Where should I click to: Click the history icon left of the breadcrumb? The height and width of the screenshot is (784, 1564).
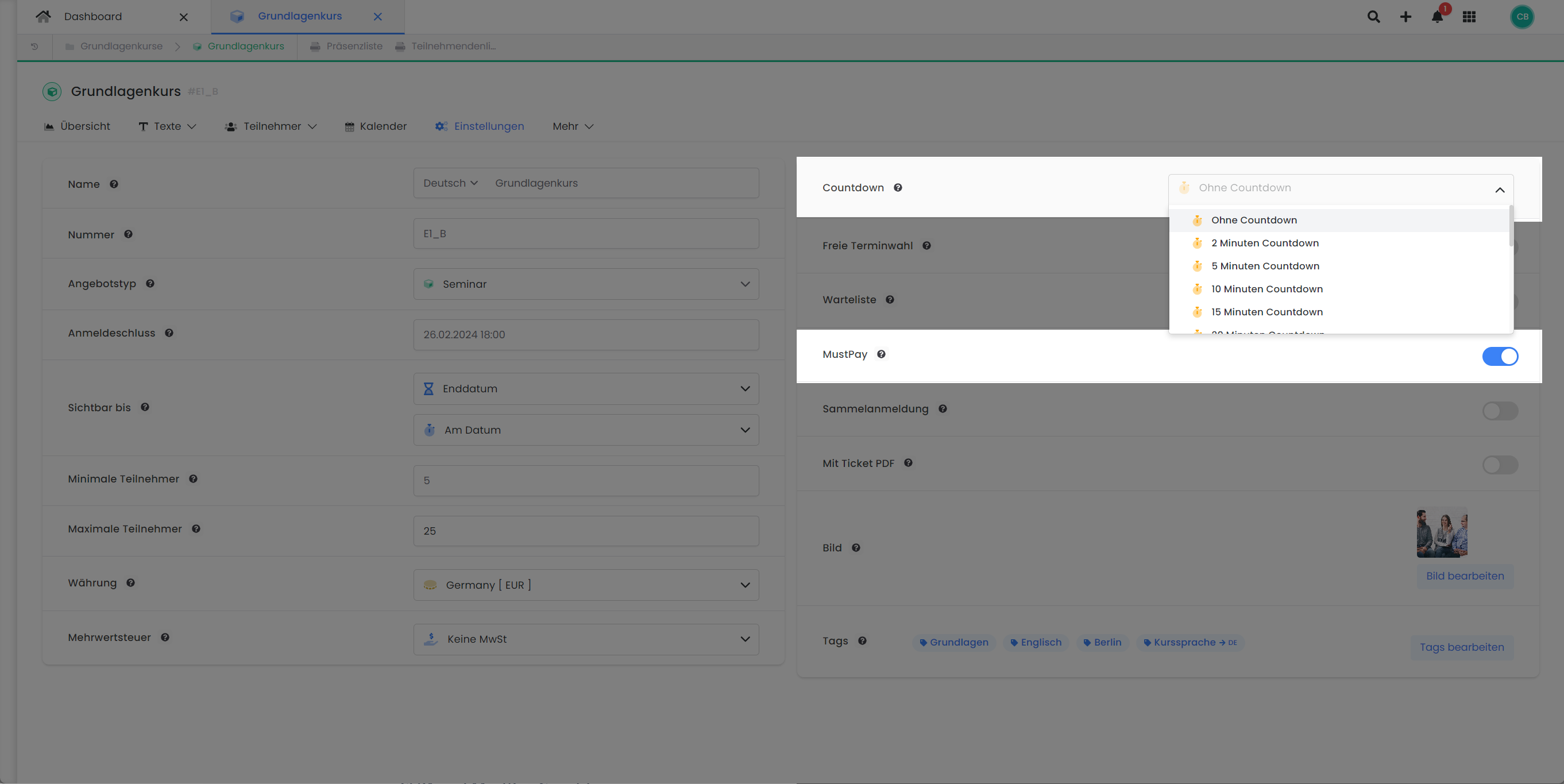pyautogui.click(x=34, y=46)
